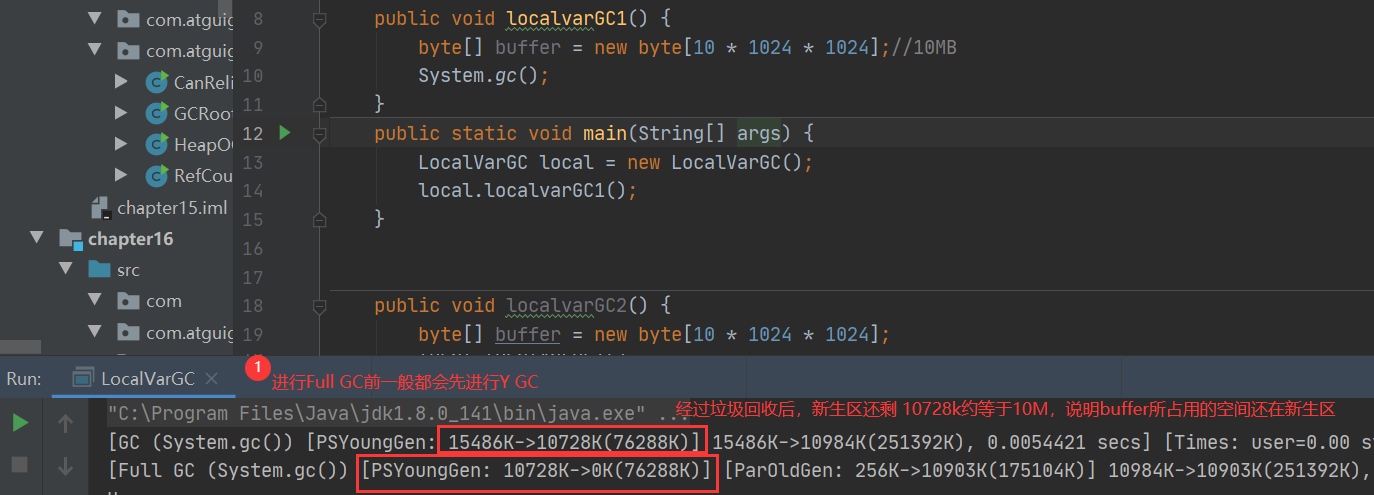Click the RefCou class icon
Viewport: 1374px width, 495px height.
coord(157,176)
